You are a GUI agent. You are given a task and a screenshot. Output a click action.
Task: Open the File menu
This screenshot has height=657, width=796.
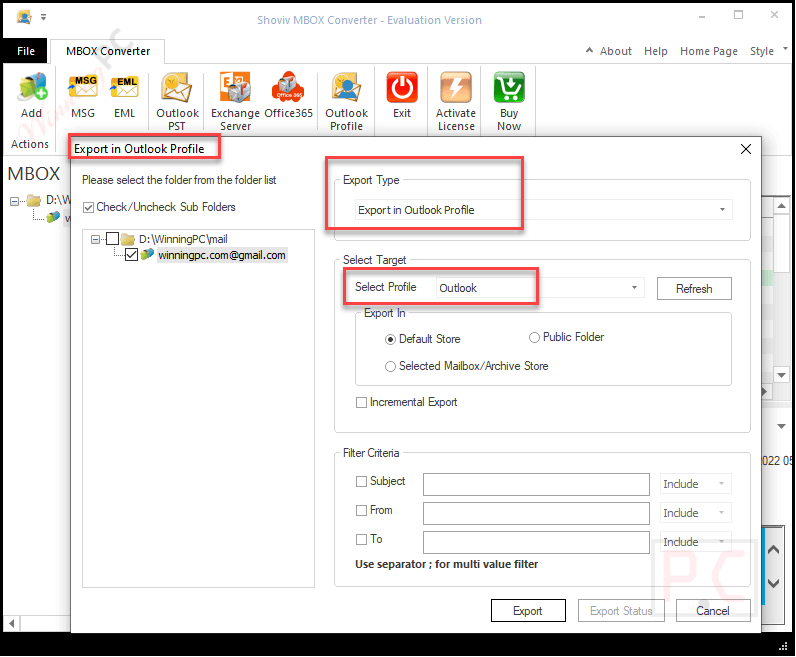pos(25,51)
